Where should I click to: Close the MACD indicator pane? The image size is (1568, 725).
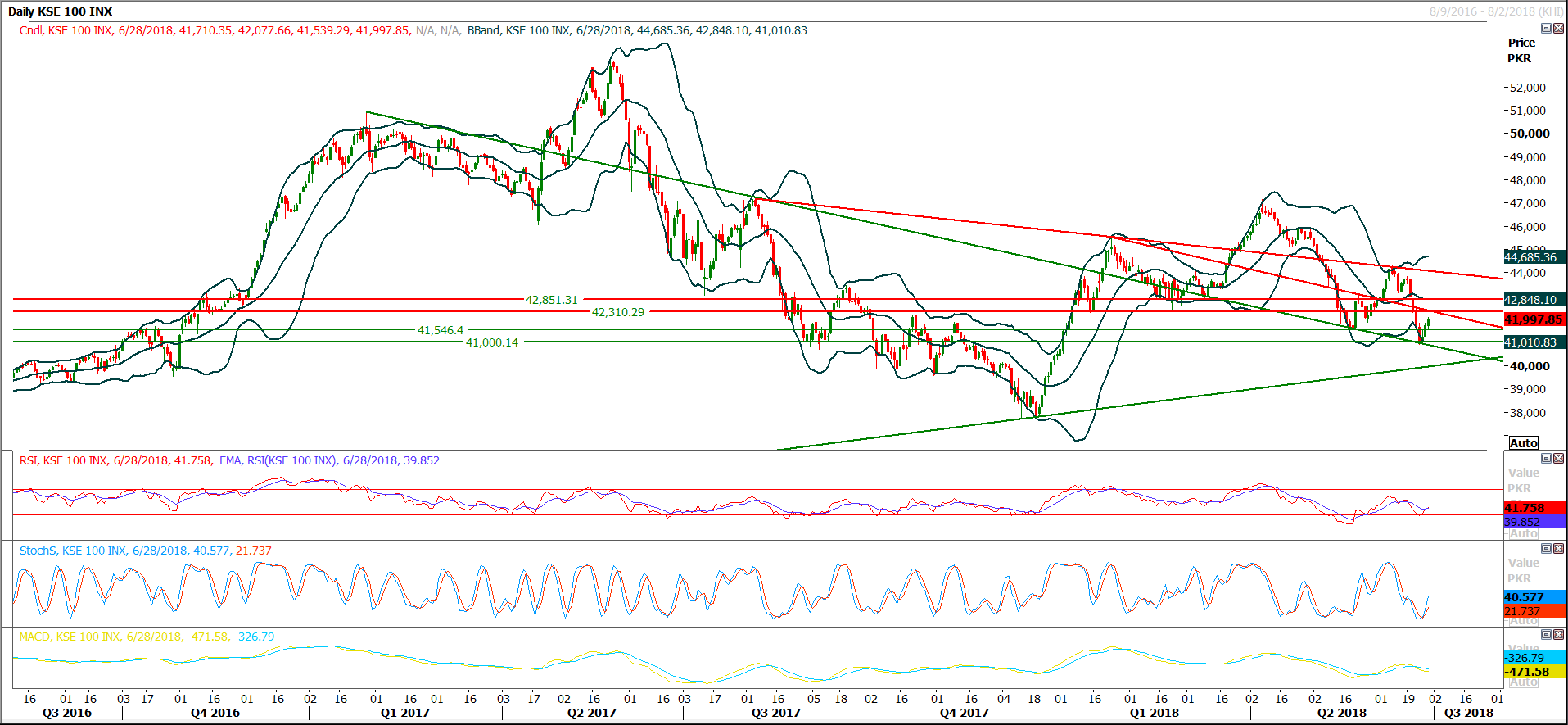1558,634
